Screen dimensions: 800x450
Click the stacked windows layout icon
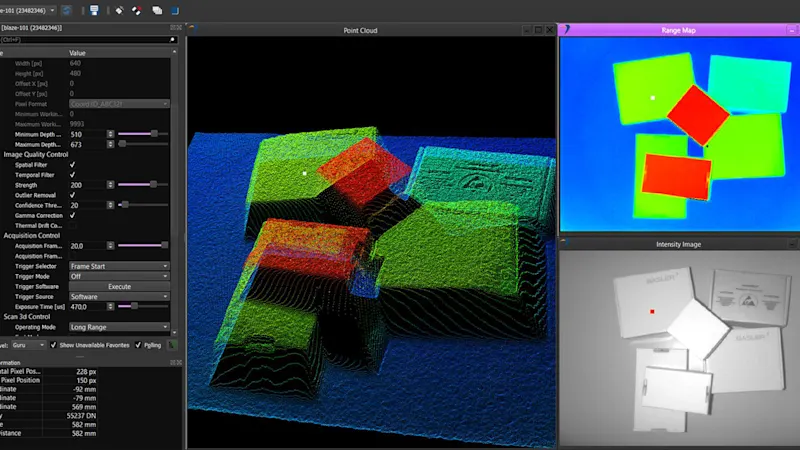click(x=157, y=10)
